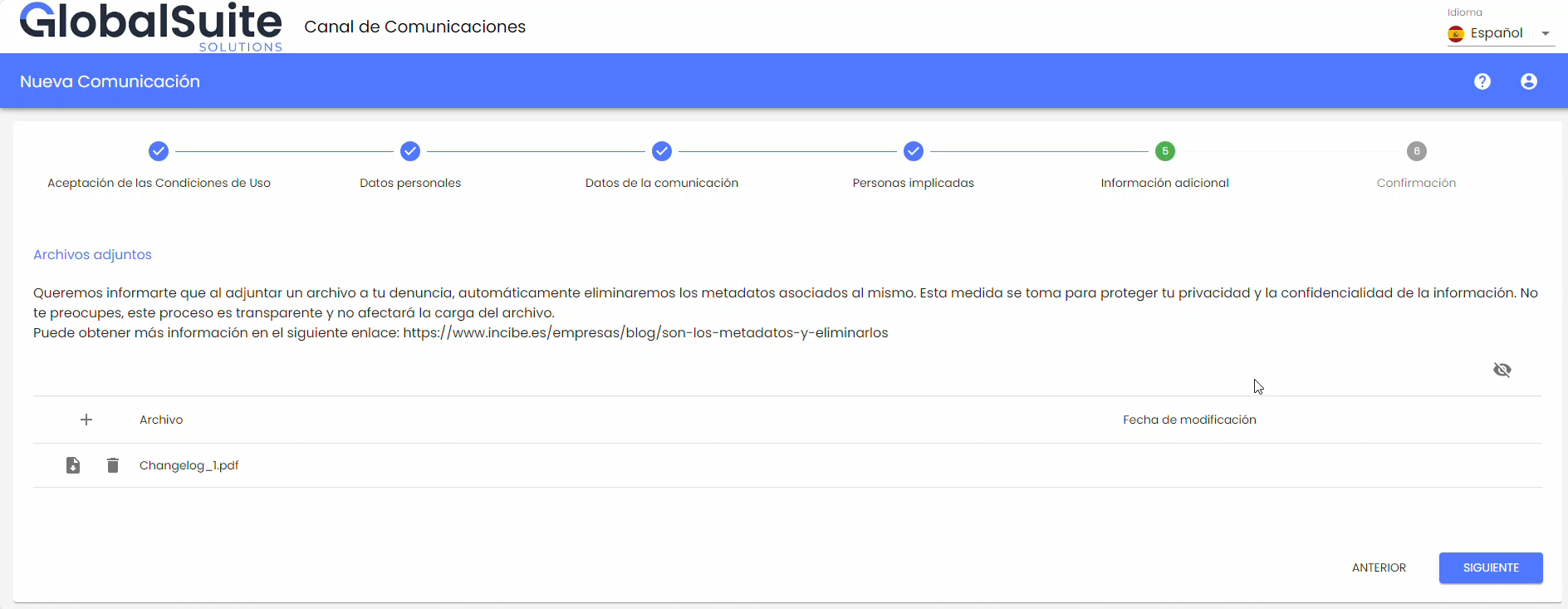
Task: Click the Spanish flag icon
Action: tap(1456, 33)
